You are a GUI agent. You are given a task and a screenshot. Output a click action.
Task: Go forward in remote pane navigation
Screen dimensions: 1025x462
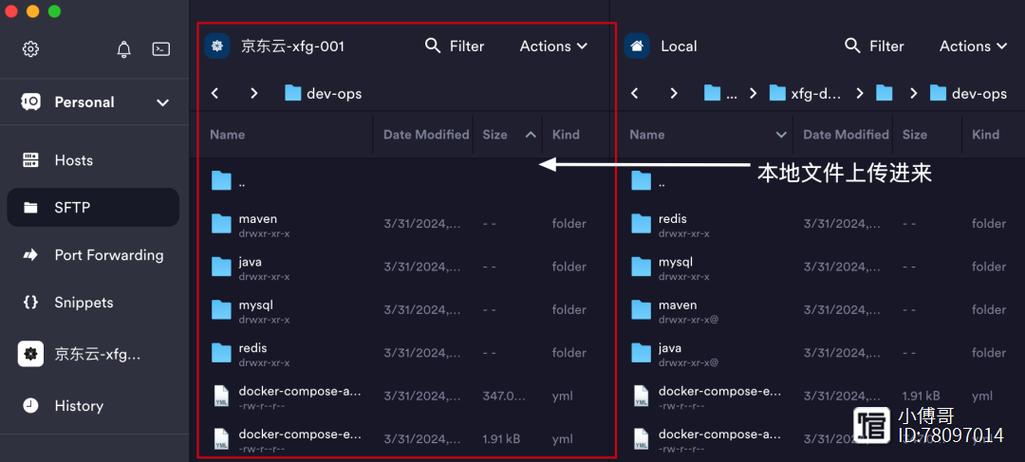click(254, 93)
